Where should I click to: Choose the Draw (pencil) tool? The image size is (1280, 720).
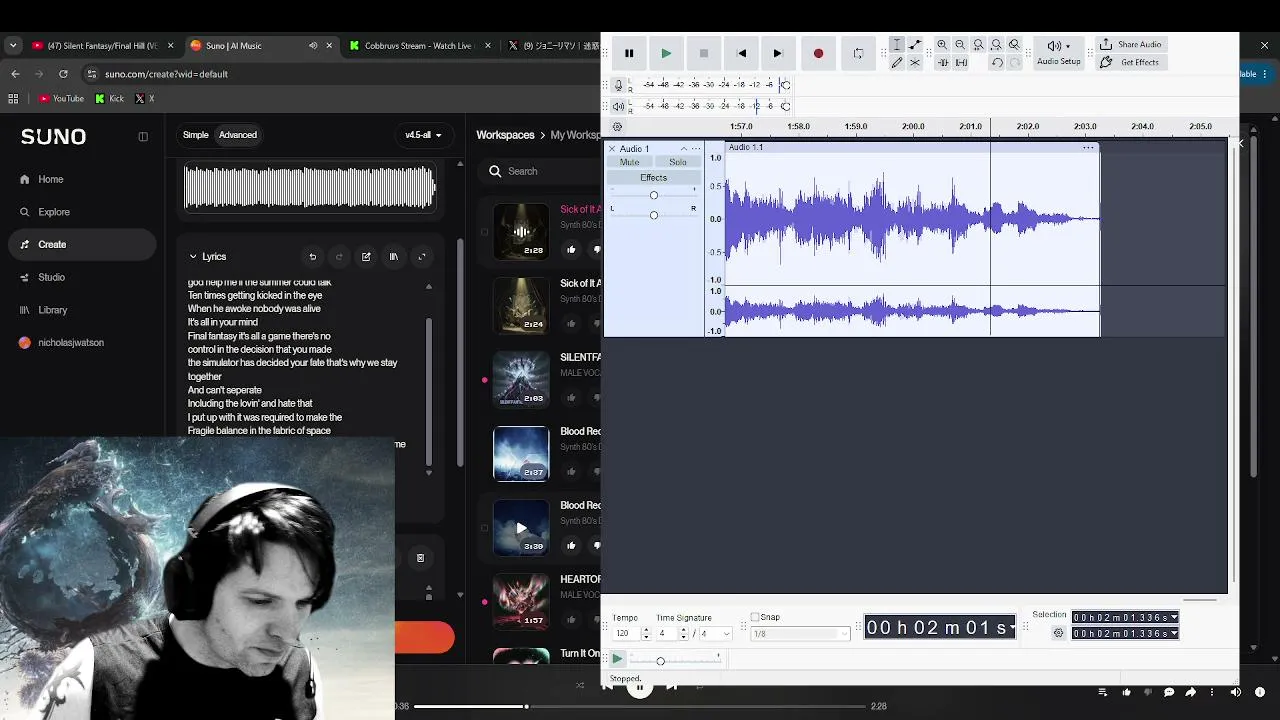coord(897,62)
